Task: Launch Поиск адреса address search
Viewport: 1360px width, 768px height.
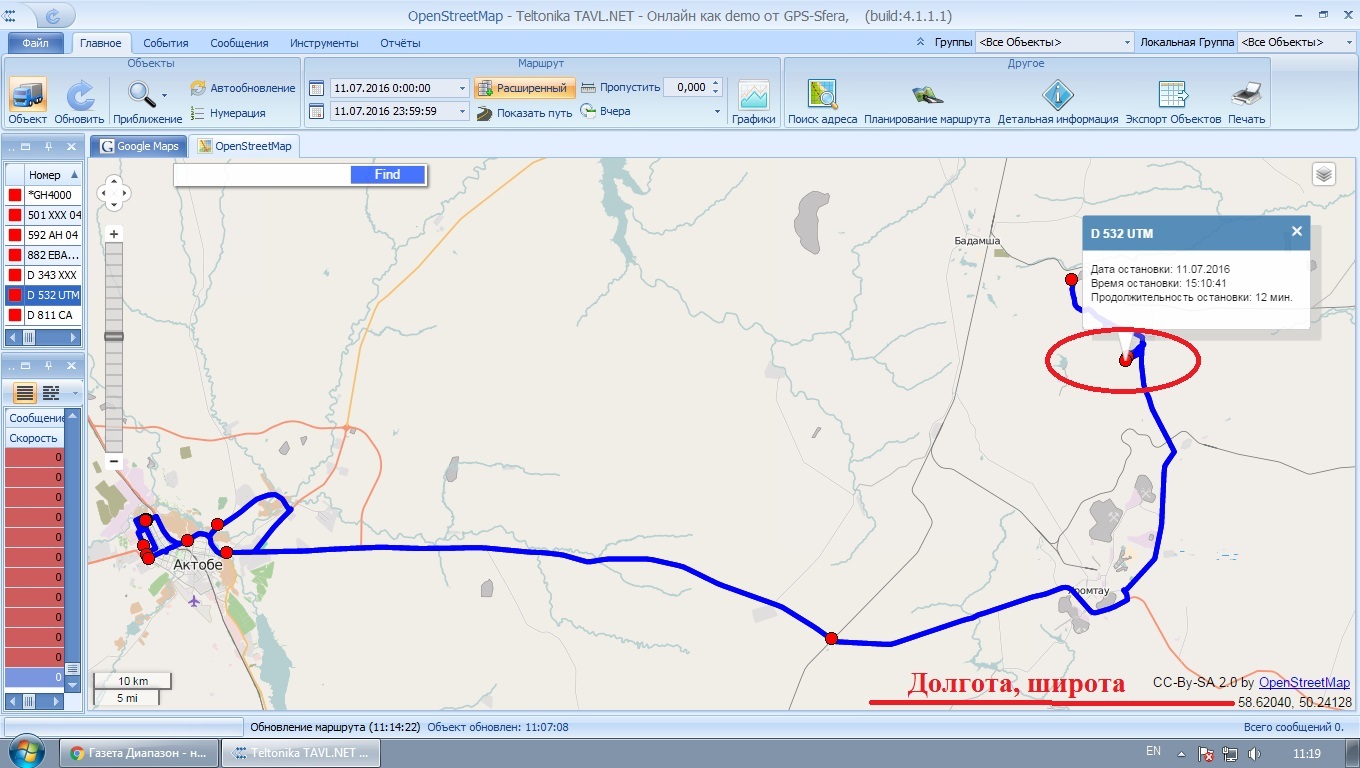Action: [822, 96]
